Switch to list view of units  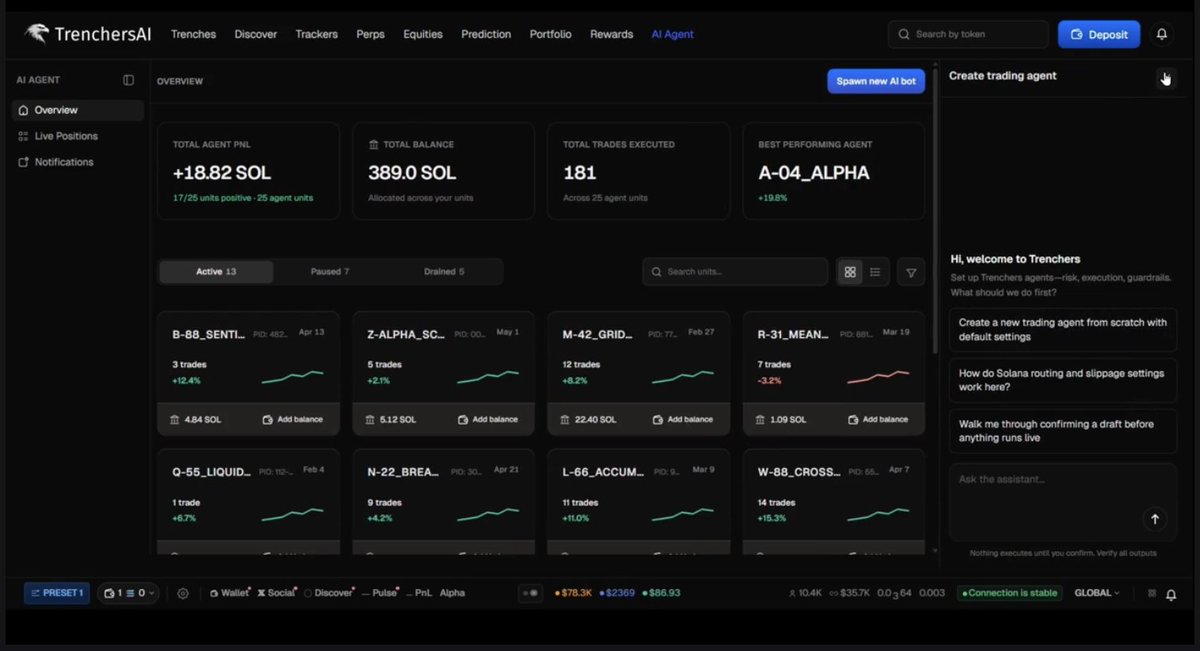click(x=875, y=272)
